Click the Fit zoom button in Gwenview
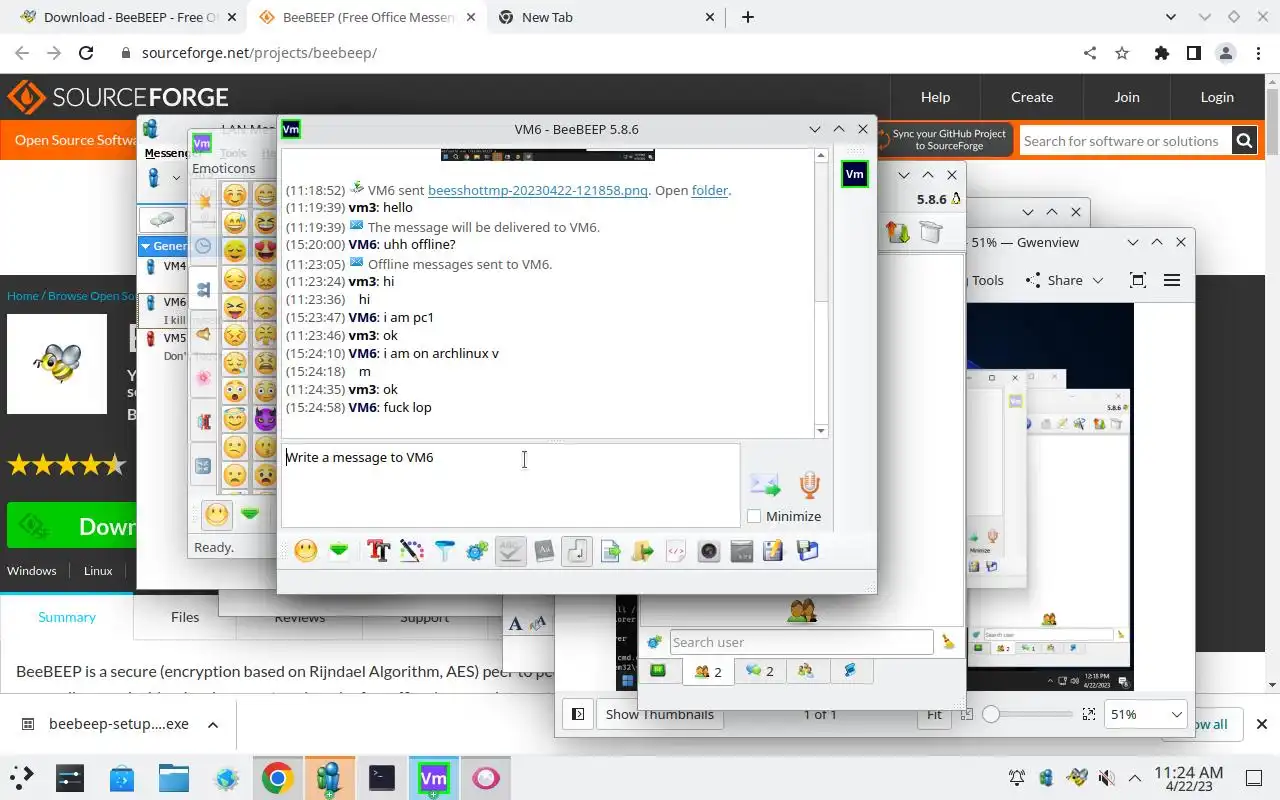The image size is (1280, 800). (x=934, y=714)
